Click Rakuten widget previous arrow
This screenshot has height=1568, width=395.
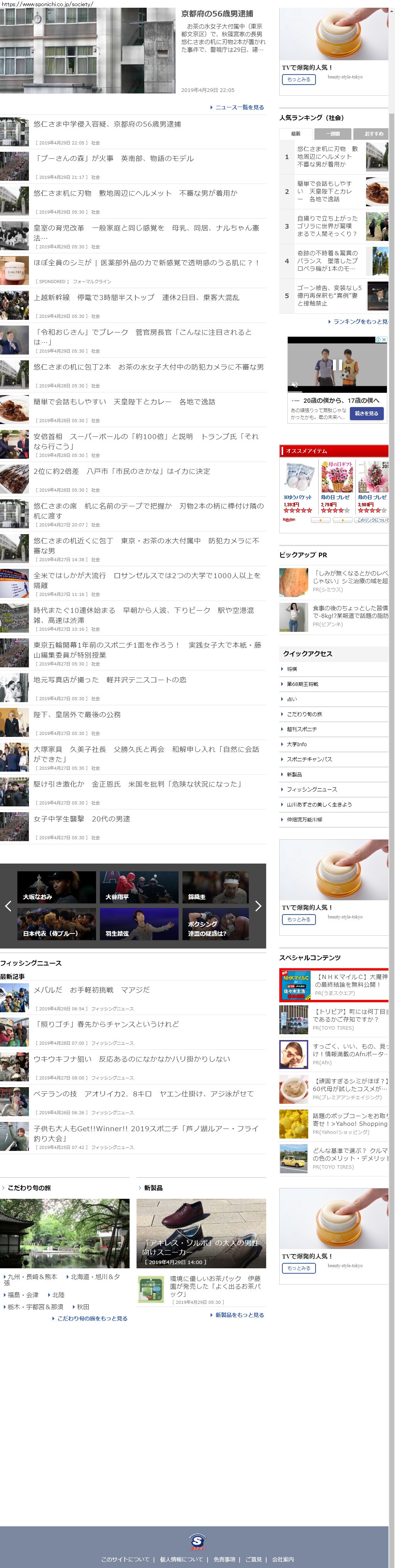click(x=320, y=520)
